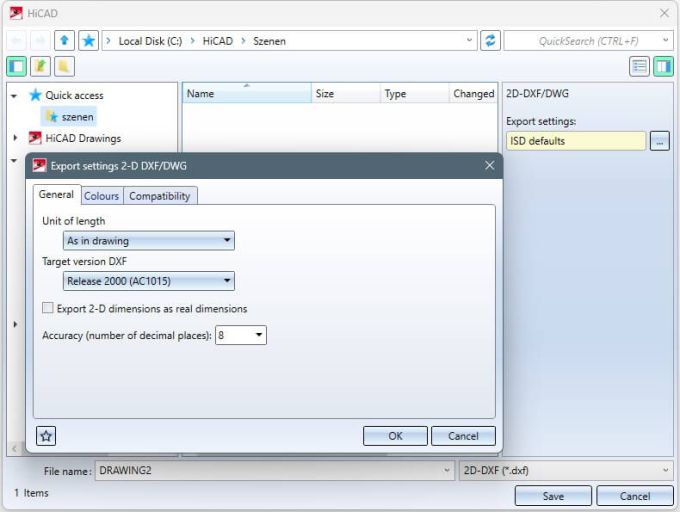Sort by the Name column header

point(247,94)
